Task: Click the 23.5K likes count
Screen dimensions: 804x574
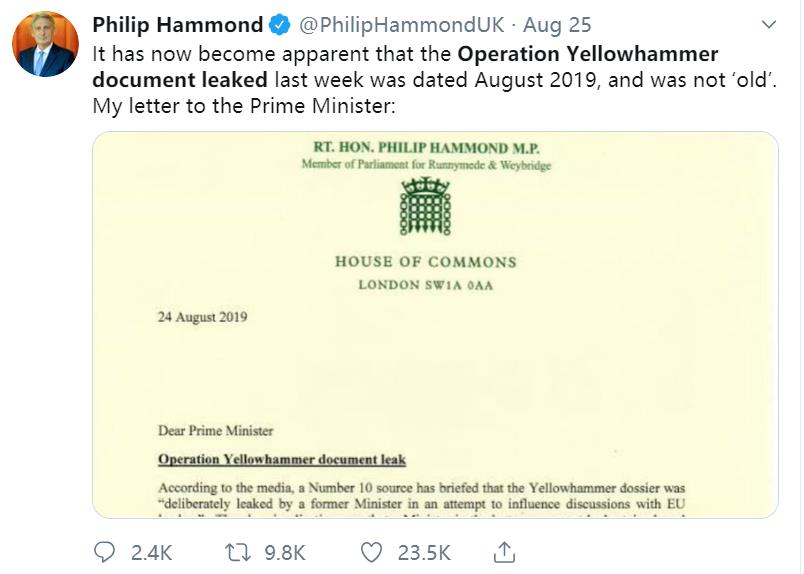Action: pos(424,552)
